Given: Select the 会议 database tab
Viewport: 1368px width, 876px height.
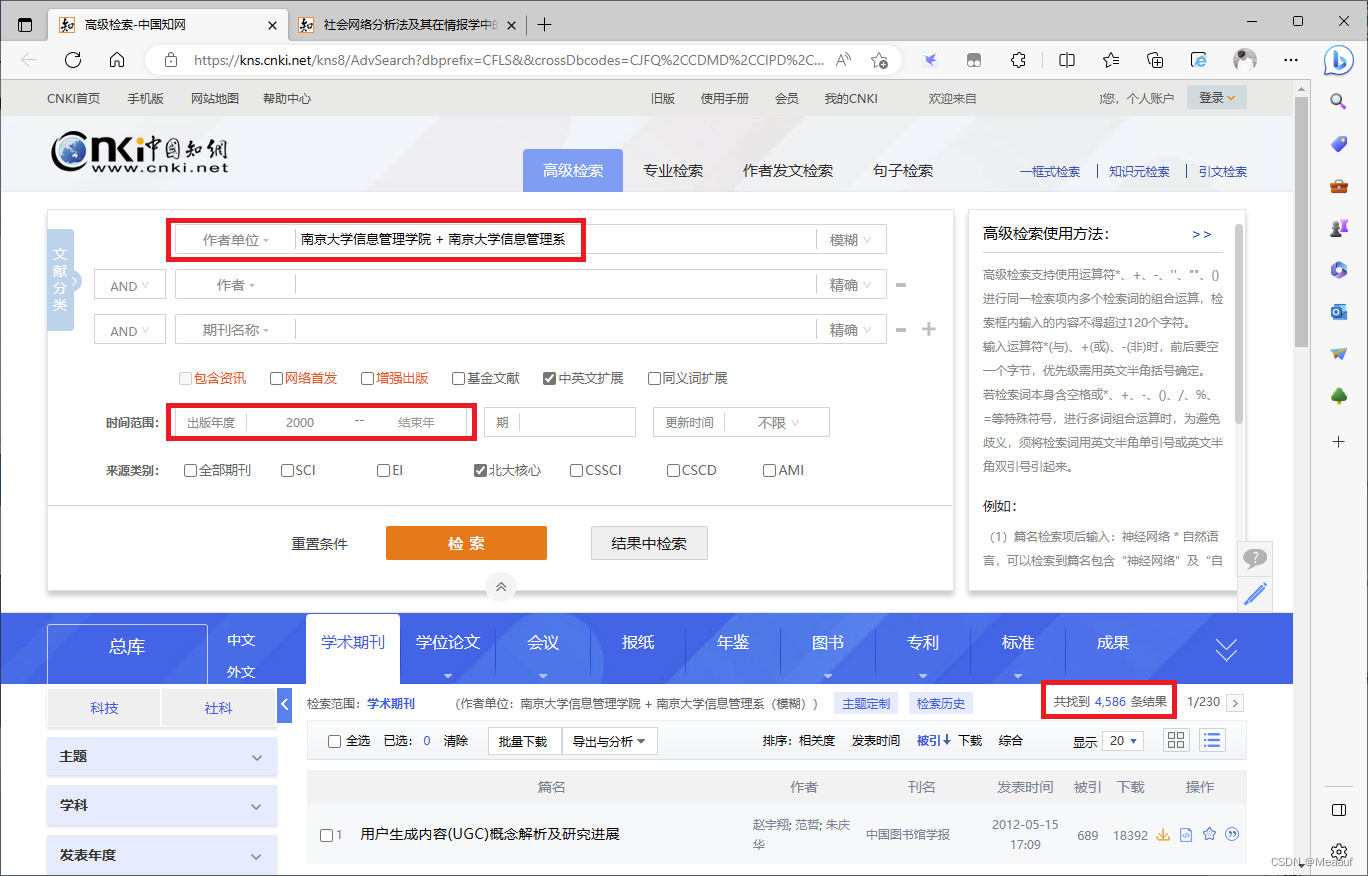Looking at the screenshot, I should click(543, 643).
